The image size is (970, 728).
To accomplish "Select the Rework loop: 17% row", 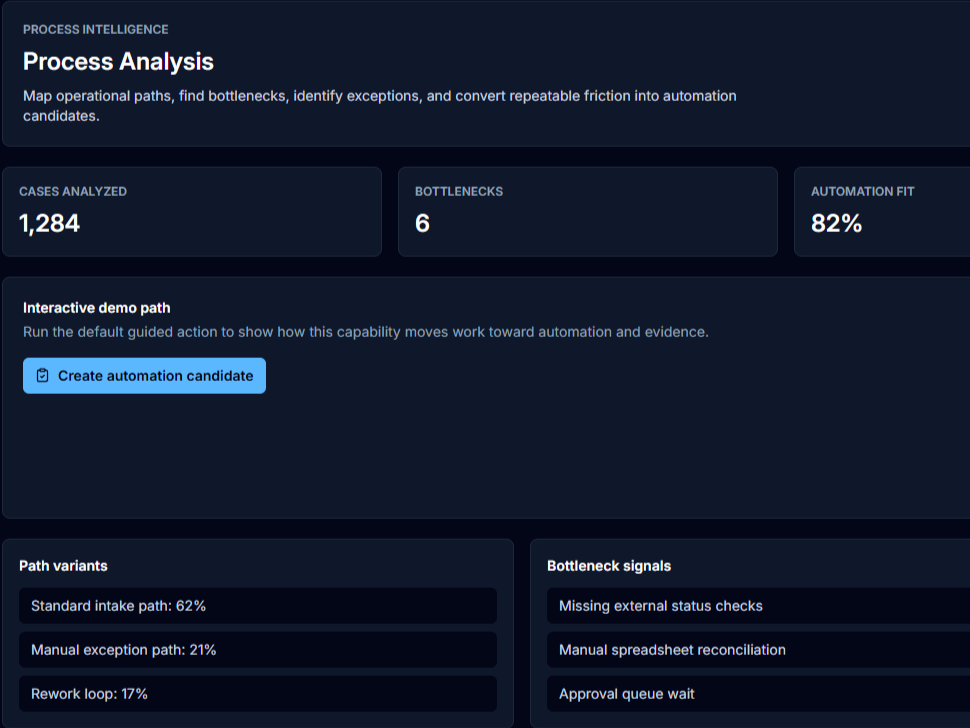I will coord(257,693).
